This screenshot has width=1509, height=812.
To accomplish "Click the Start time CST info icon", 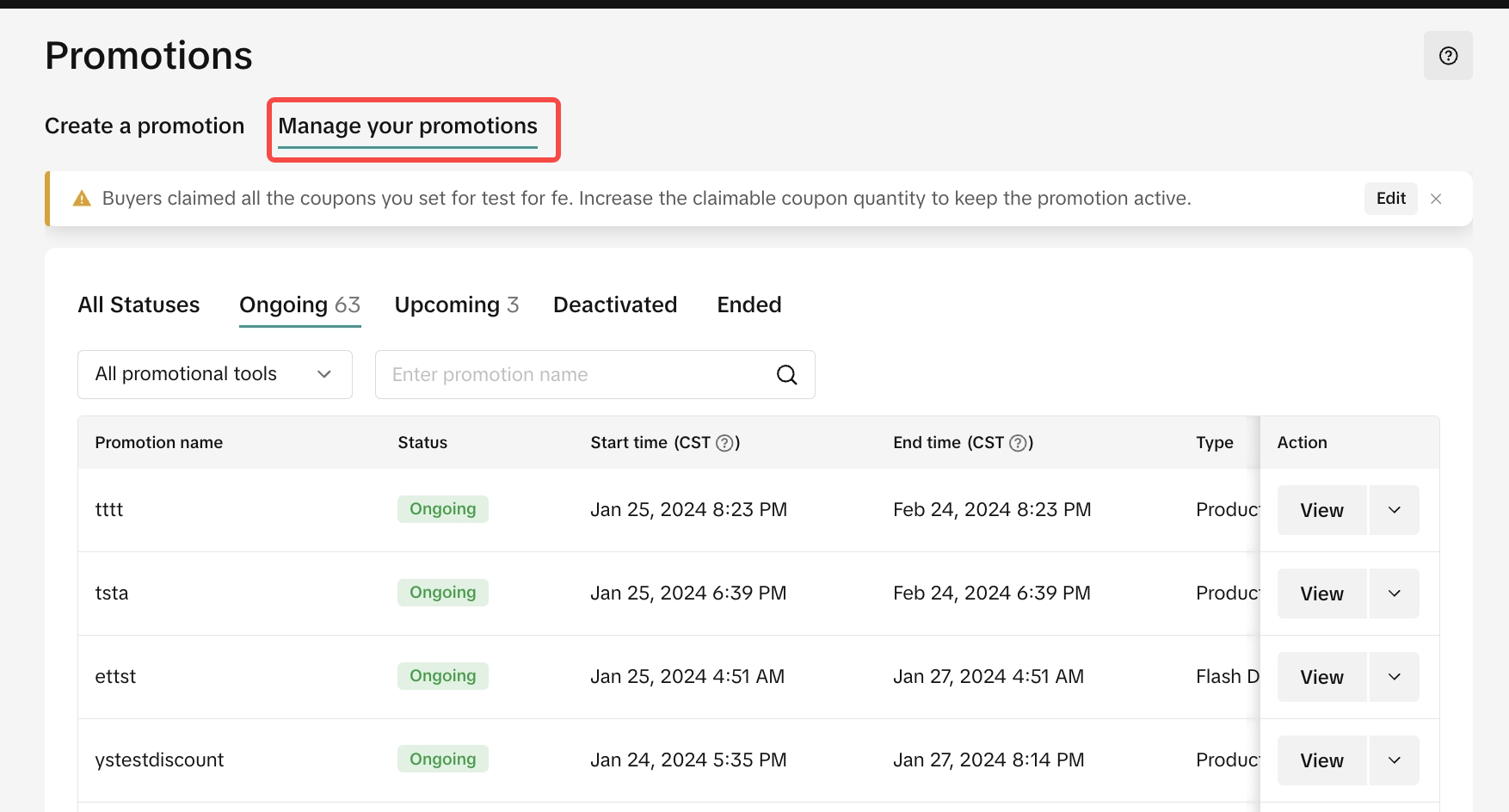I will (724, 443).
